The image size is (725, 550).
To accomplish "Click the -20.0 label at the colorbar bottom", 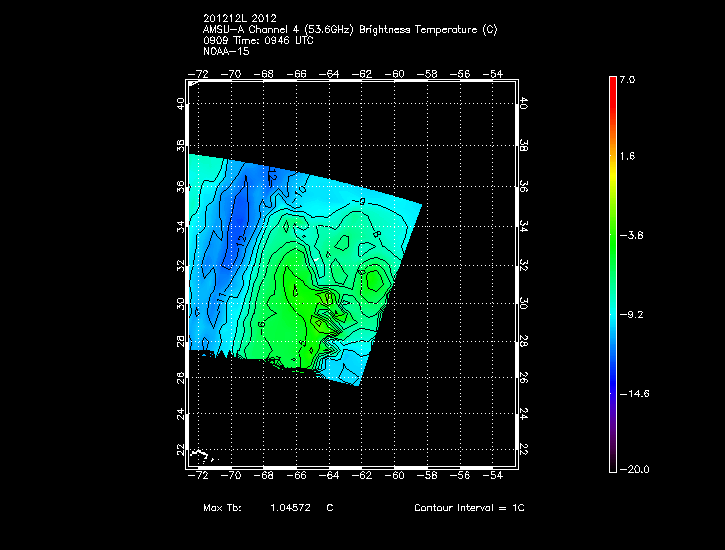I will 630,469.
